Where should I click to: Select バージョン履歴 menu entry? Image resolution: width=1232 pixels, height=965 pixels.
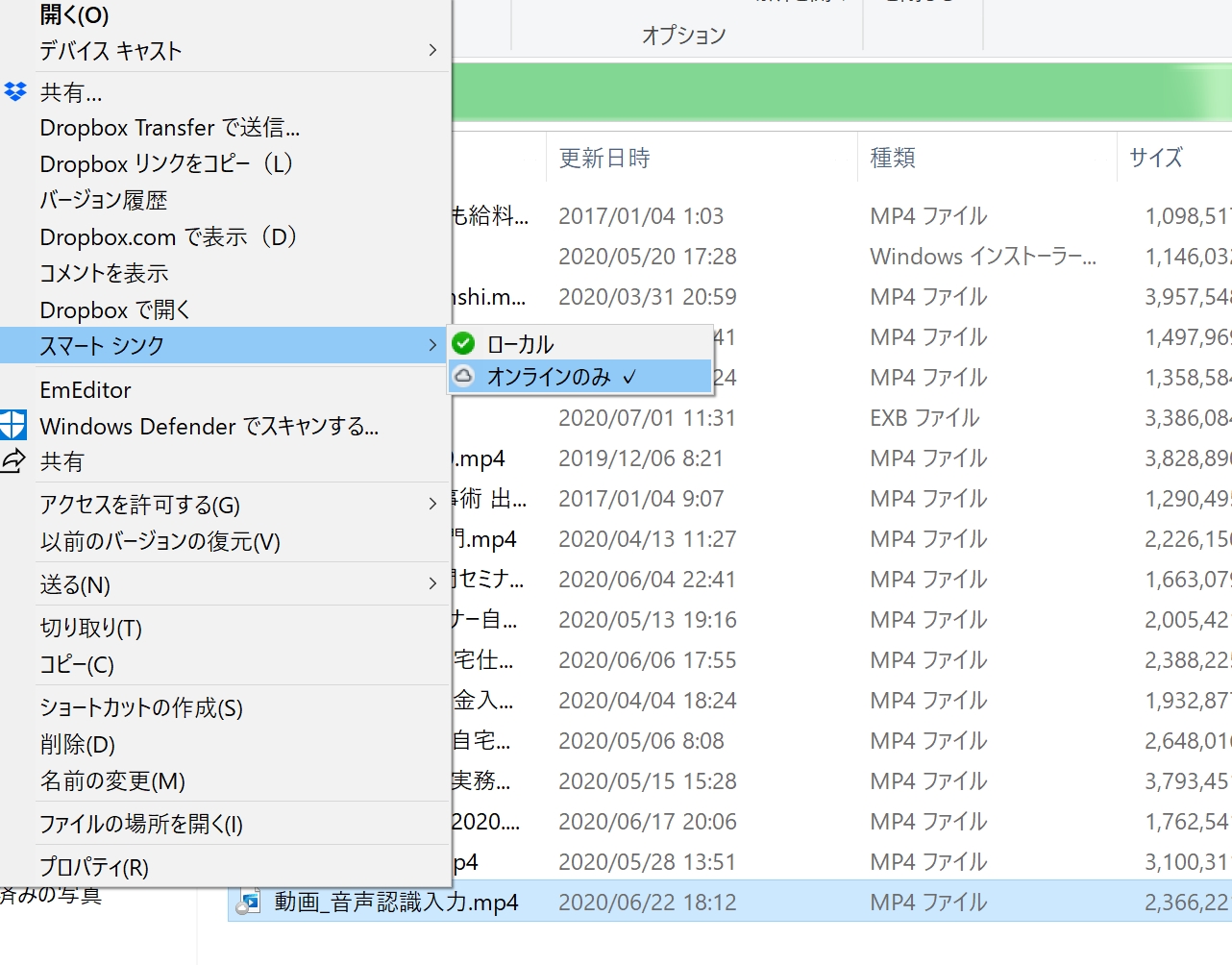click(x=104, y=200)
